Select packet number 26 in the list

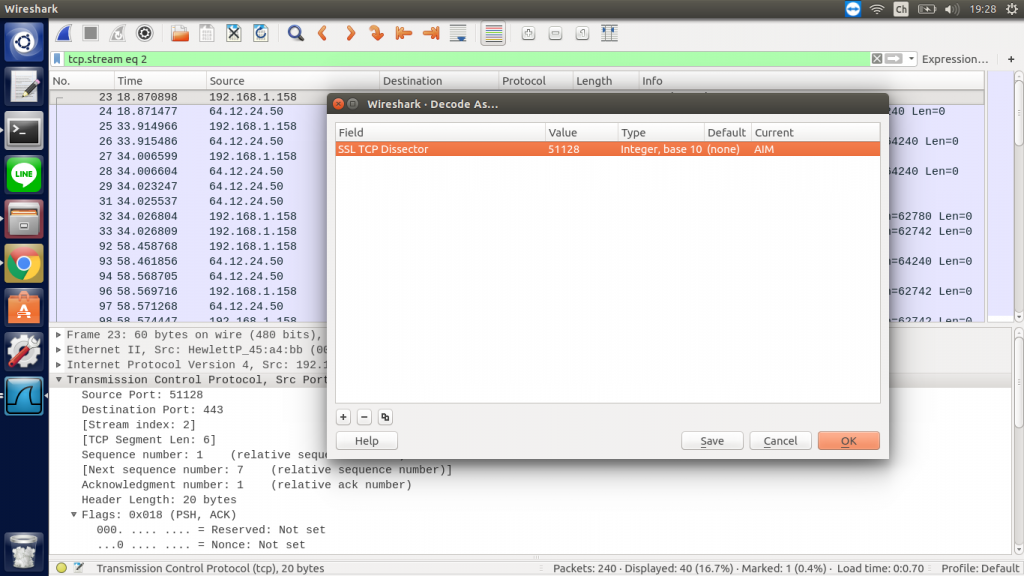189,141
